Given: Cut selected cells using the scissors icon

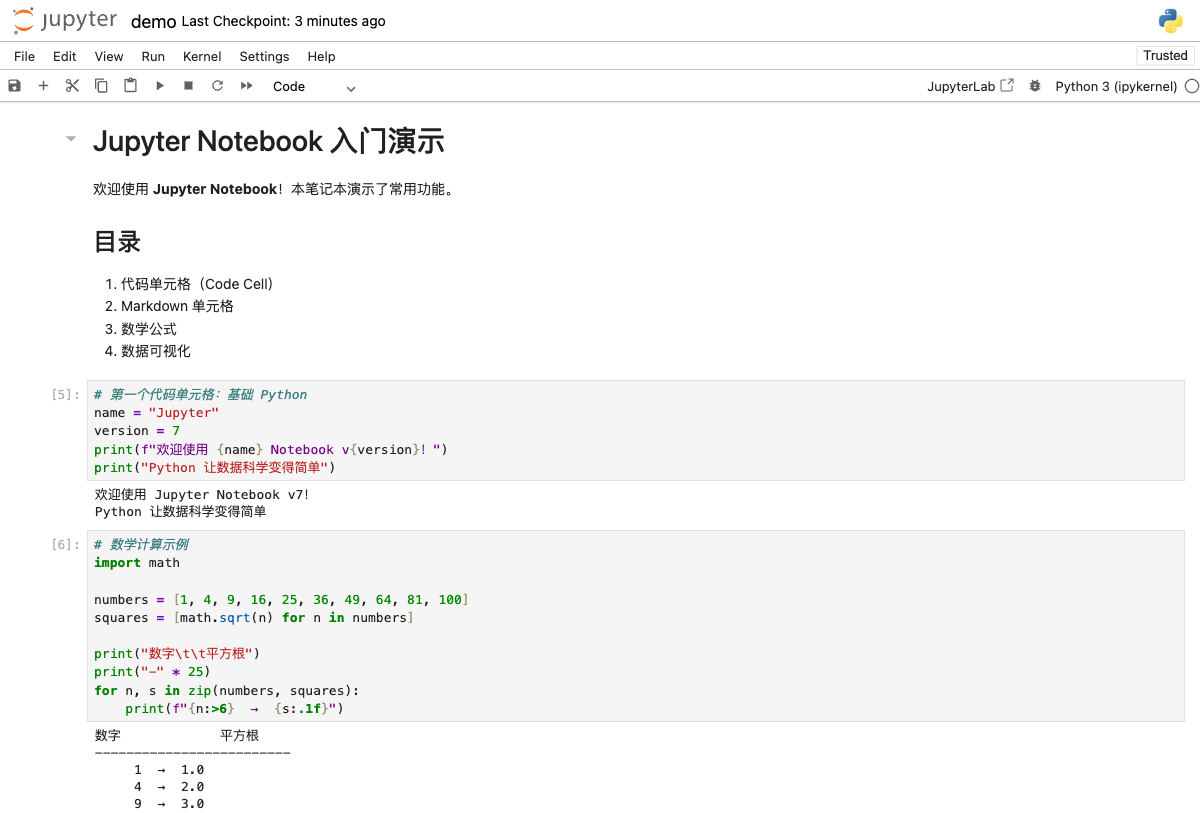Looking at the screenshot, I should (71, 86).
